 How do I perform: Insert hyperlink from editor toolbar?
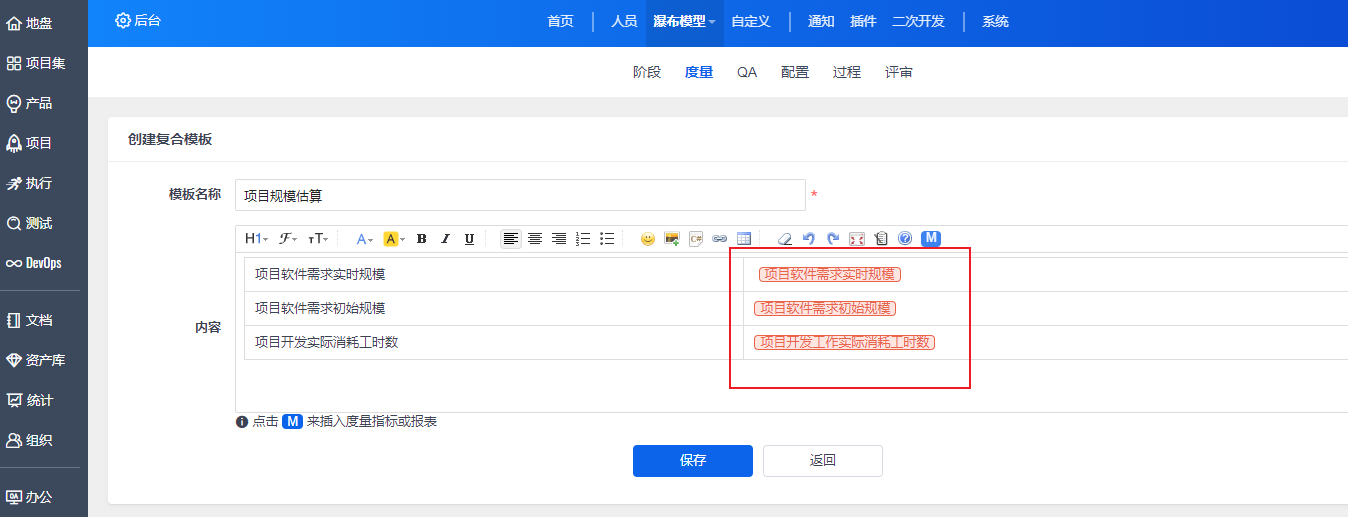(x=720, y=239)
